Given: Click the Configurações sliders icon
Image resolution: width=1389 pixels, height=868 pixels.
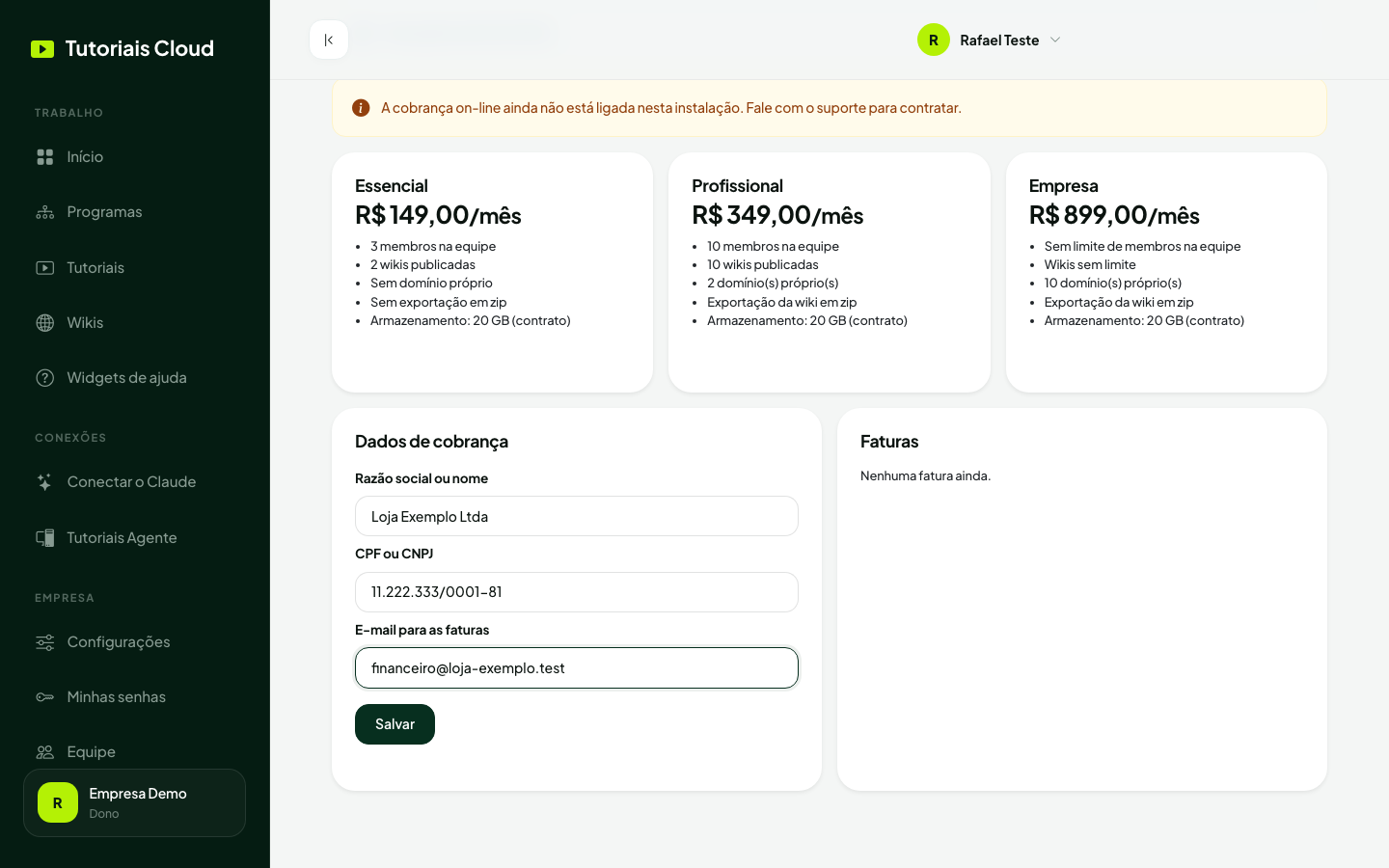Looking at the screenshot, I should click(45, 642).
